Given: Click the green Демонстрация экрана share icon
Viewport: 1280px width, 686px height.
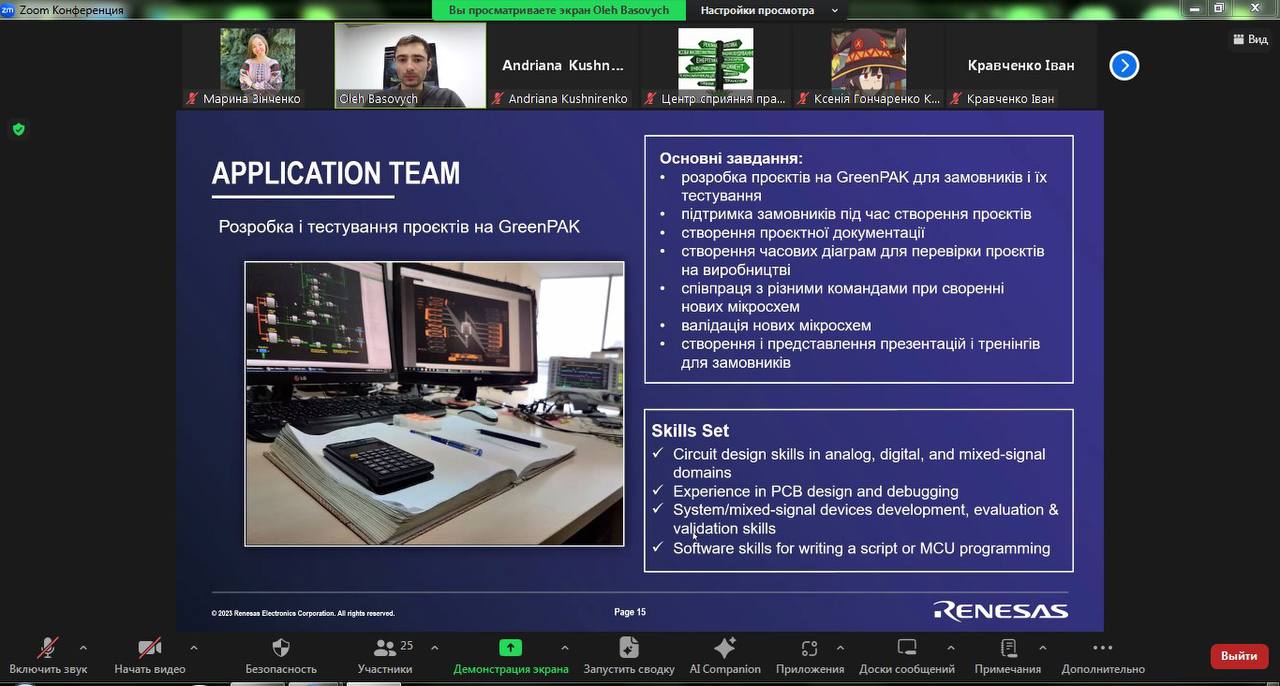Looking at the screenshot, I should [x=510, y=648].
